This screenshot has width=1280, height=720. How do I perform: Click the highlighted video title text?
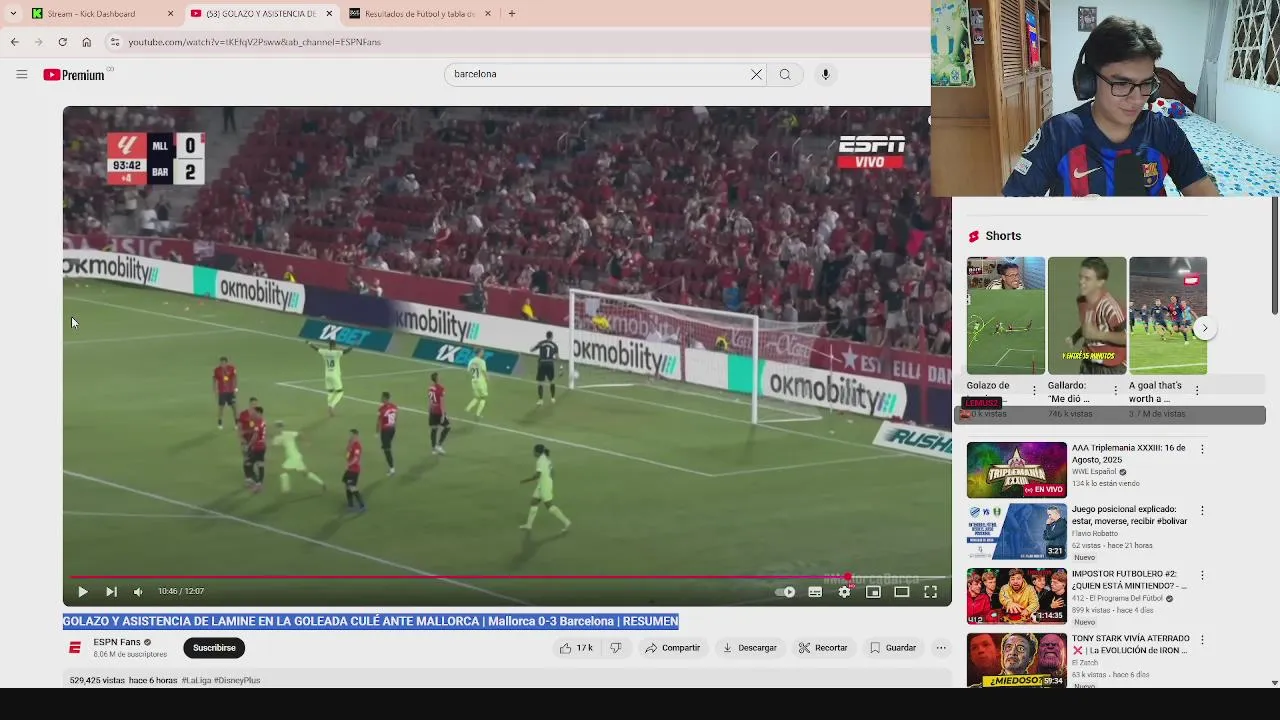pyautogui.click(x=370, y=621)
